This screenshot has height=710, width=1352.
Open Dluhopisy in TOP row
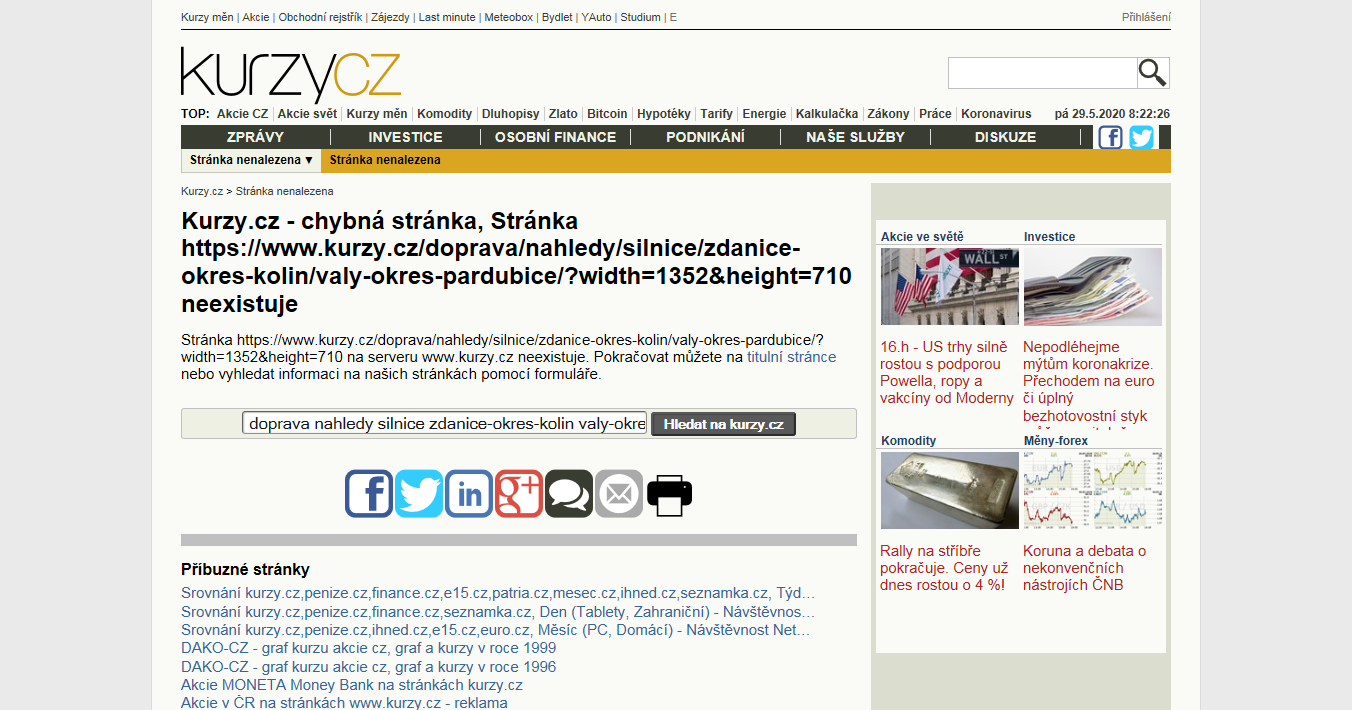[x=510, y=114]
